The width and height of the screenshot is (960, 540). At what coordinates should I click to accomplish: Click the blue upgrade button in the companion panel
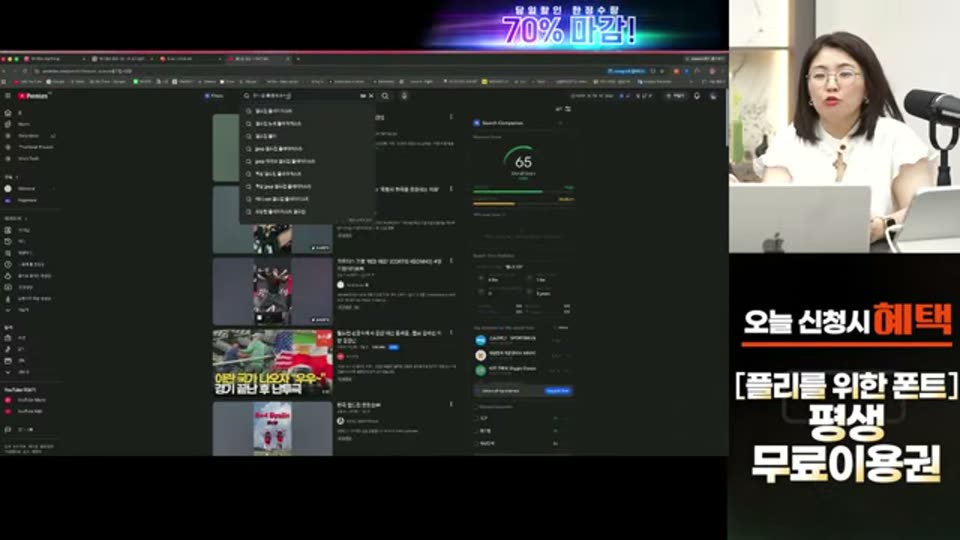pos(557,391)
